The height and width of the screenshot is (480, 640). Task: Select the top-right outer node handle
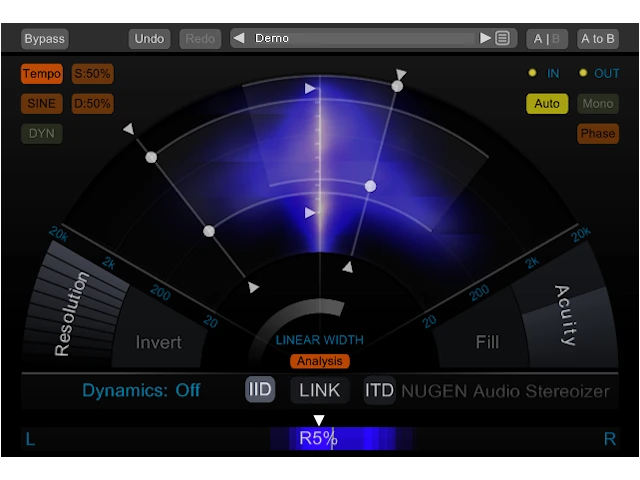397,86
